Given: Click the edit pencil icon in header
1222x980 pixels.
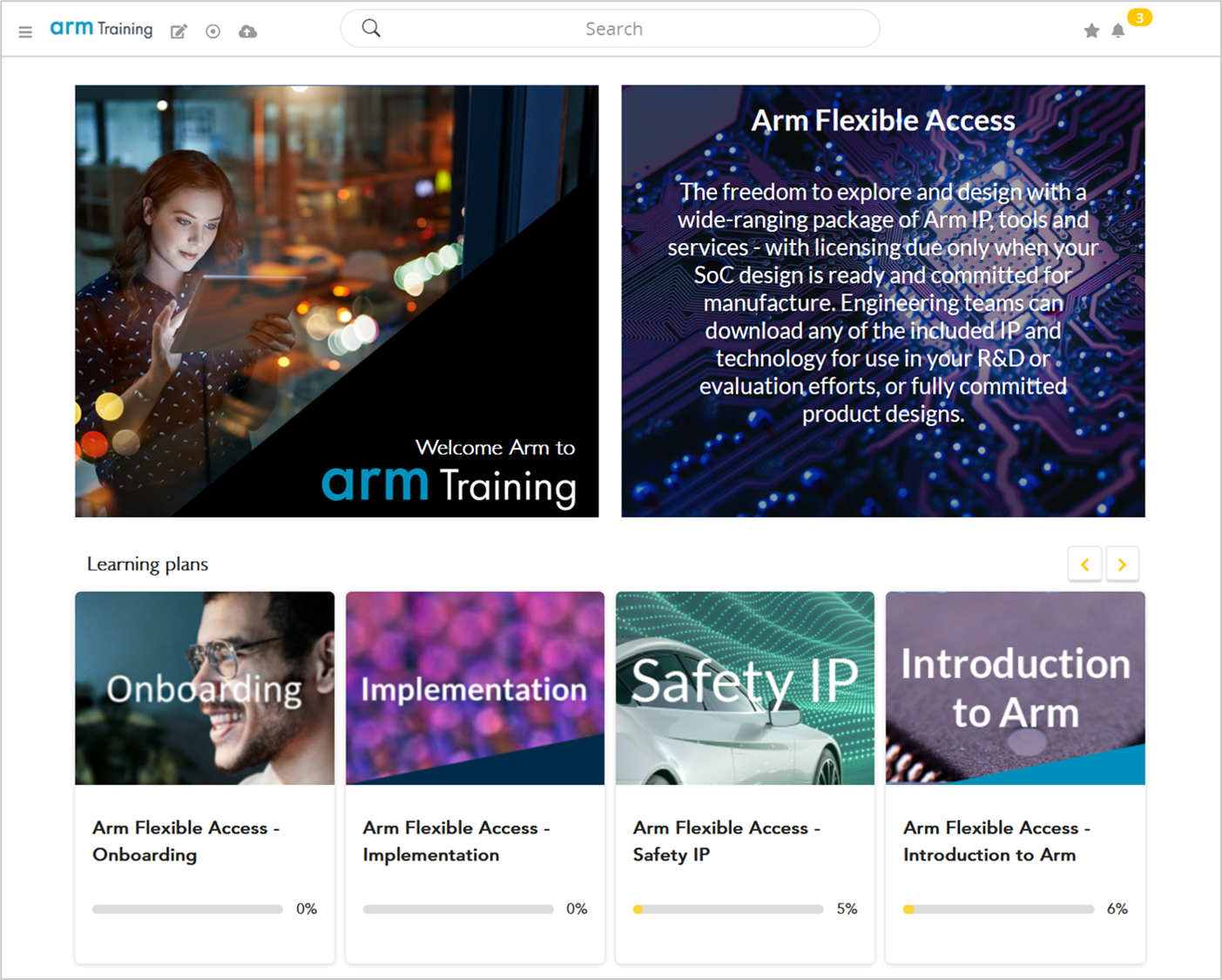Looking at the screenshot, I should (179, 31).
